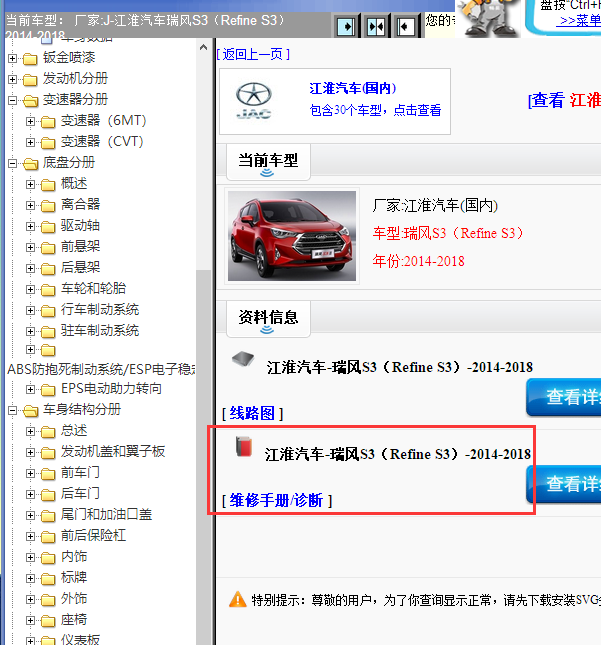Click the mechanic cartoon mascot image
Screen dimensions: 601x645
point(488,19)
